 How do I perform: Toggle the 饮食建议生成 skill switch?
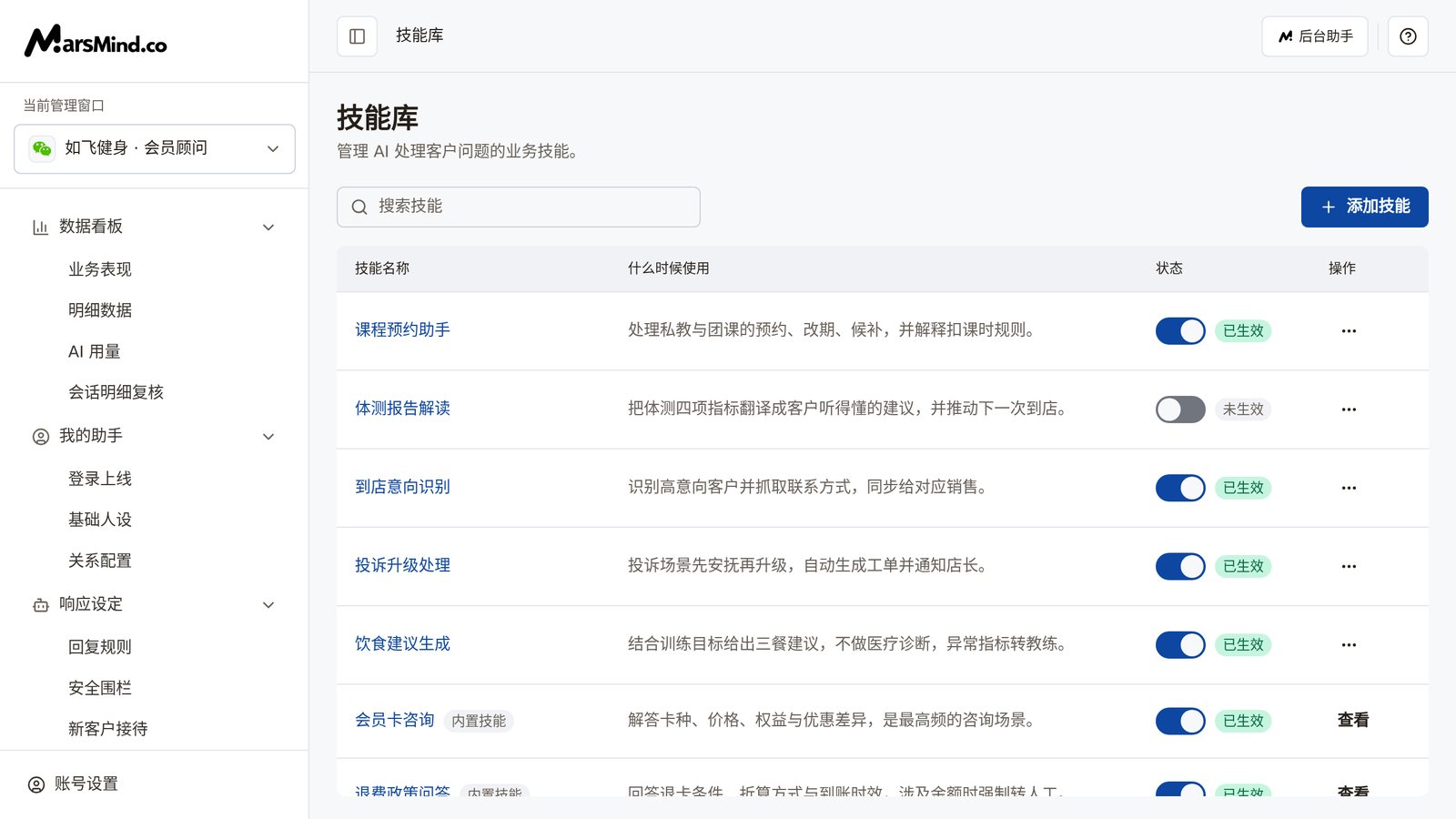point(1180,644)
